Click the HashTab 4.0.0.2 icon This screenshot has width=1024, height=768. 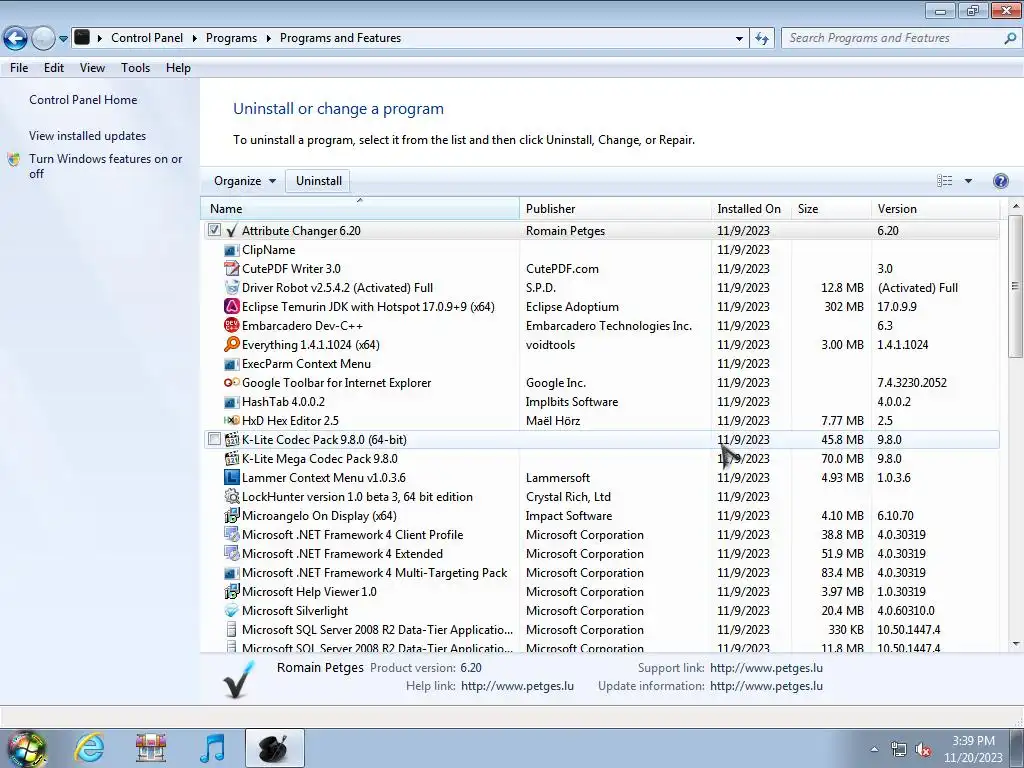(231, 402)
